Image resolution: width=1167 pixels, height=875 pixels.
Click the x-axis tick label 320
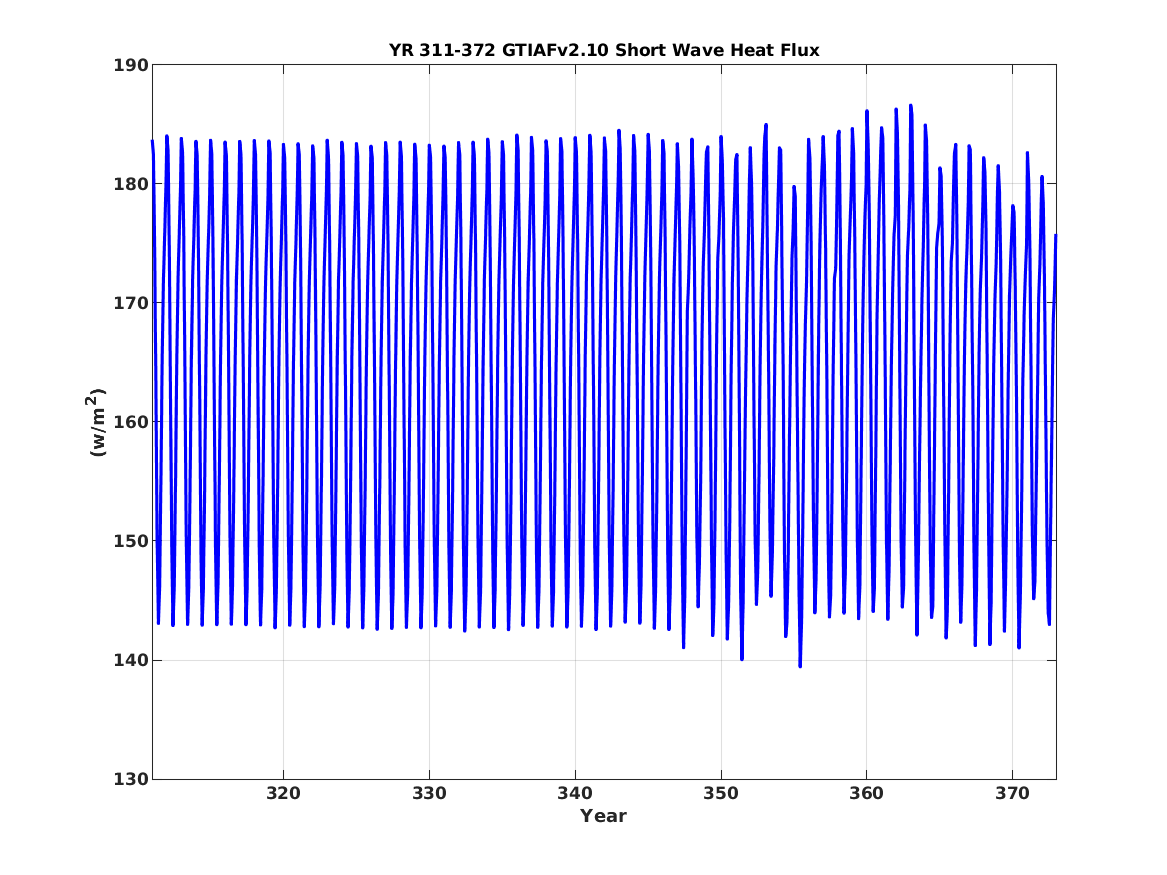pyautogui.click(x=284, y=794)
